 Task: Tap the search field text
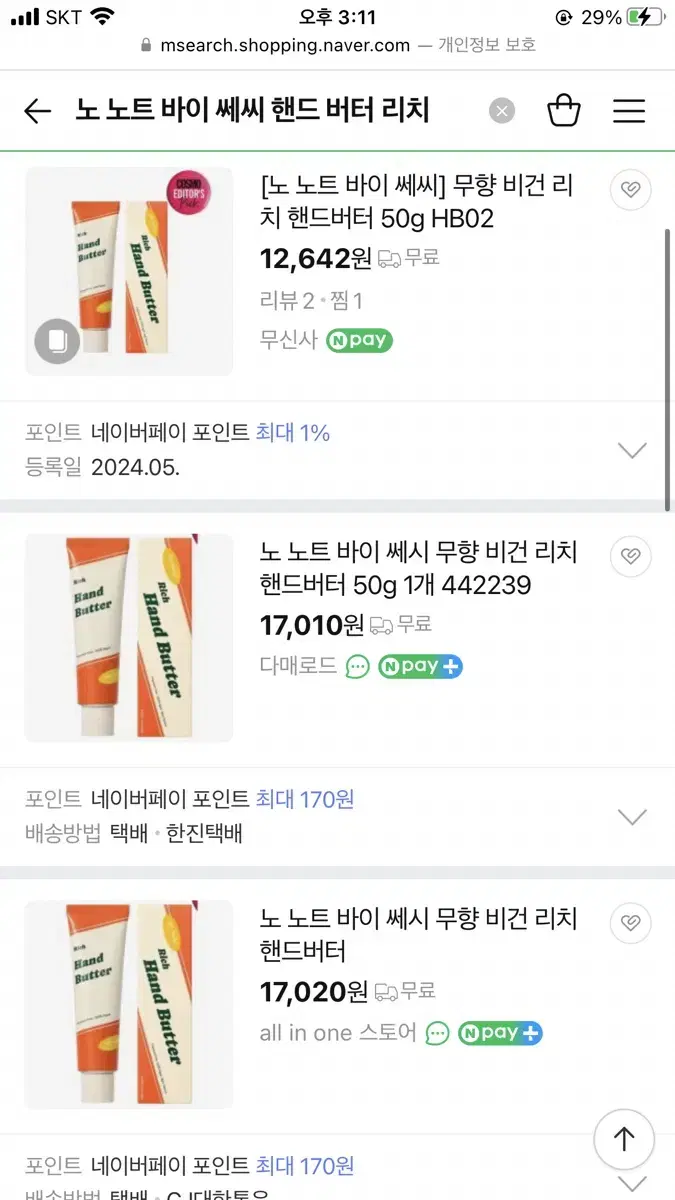pos(252,110)
